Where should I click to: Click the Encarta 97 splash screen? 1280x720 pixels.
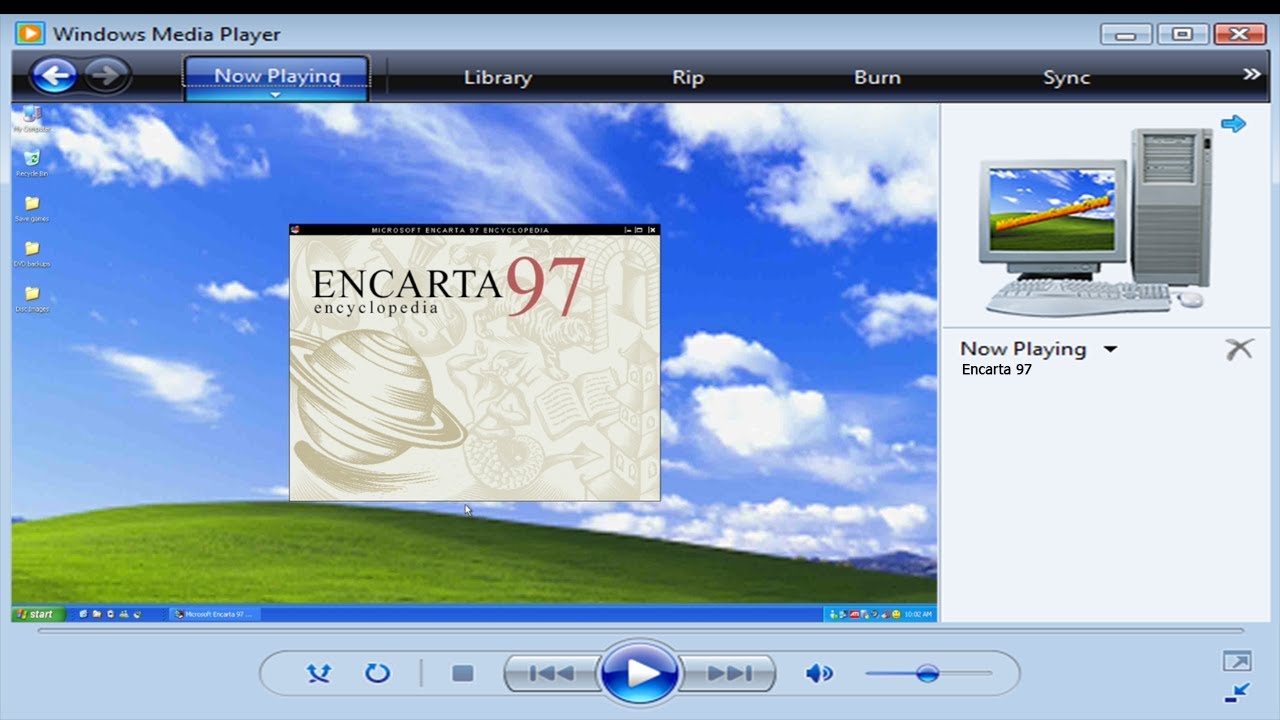coord(475,367)
